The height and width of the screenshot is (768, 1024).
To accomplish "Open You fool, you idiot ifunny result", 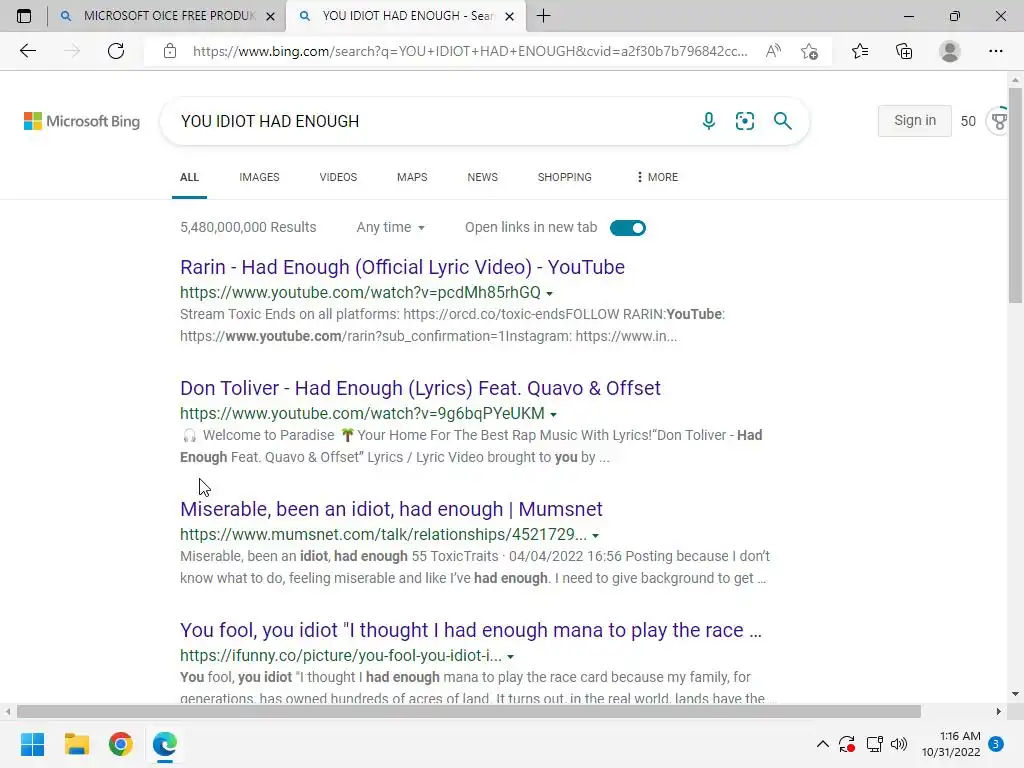I will 471,630.
